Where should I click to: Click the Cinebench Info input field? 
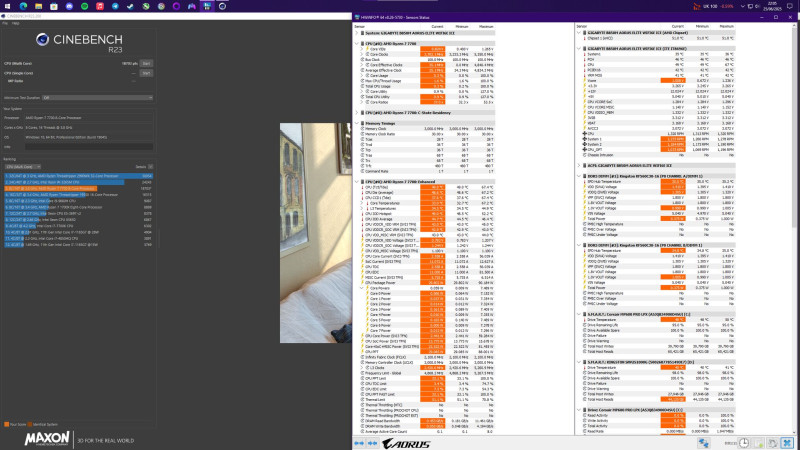89,146
